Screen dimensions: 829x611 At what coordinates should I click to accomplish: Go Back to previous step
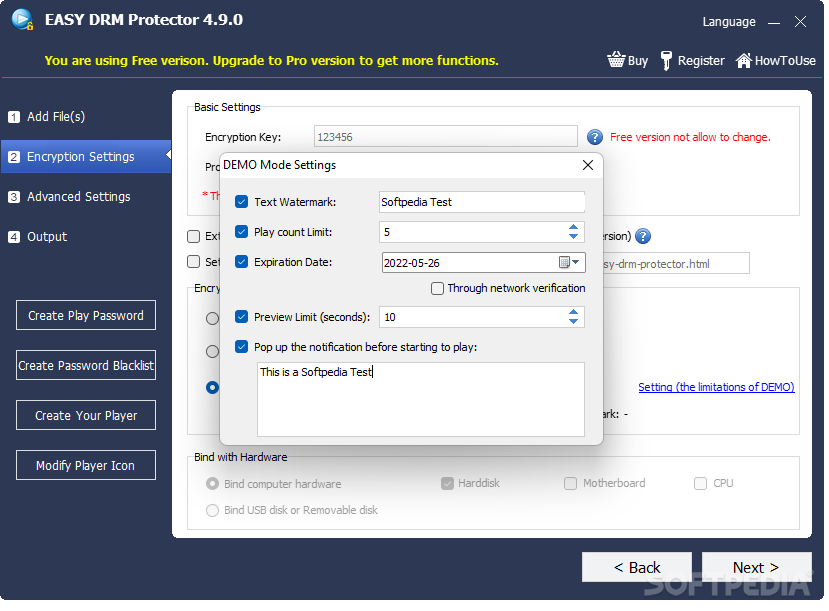click(x=637, y=567)
